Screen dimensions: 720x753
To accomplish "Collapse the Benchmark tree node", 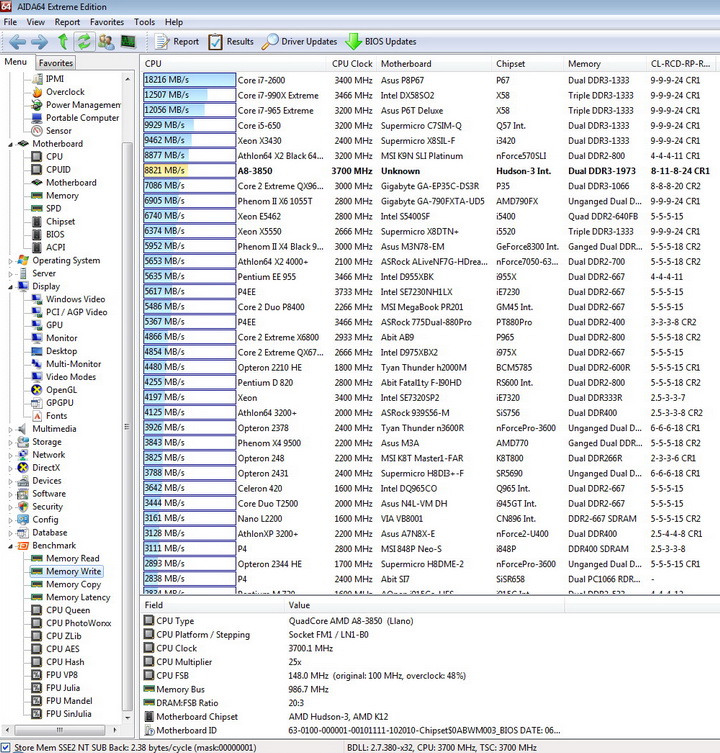I will [11, 546].
